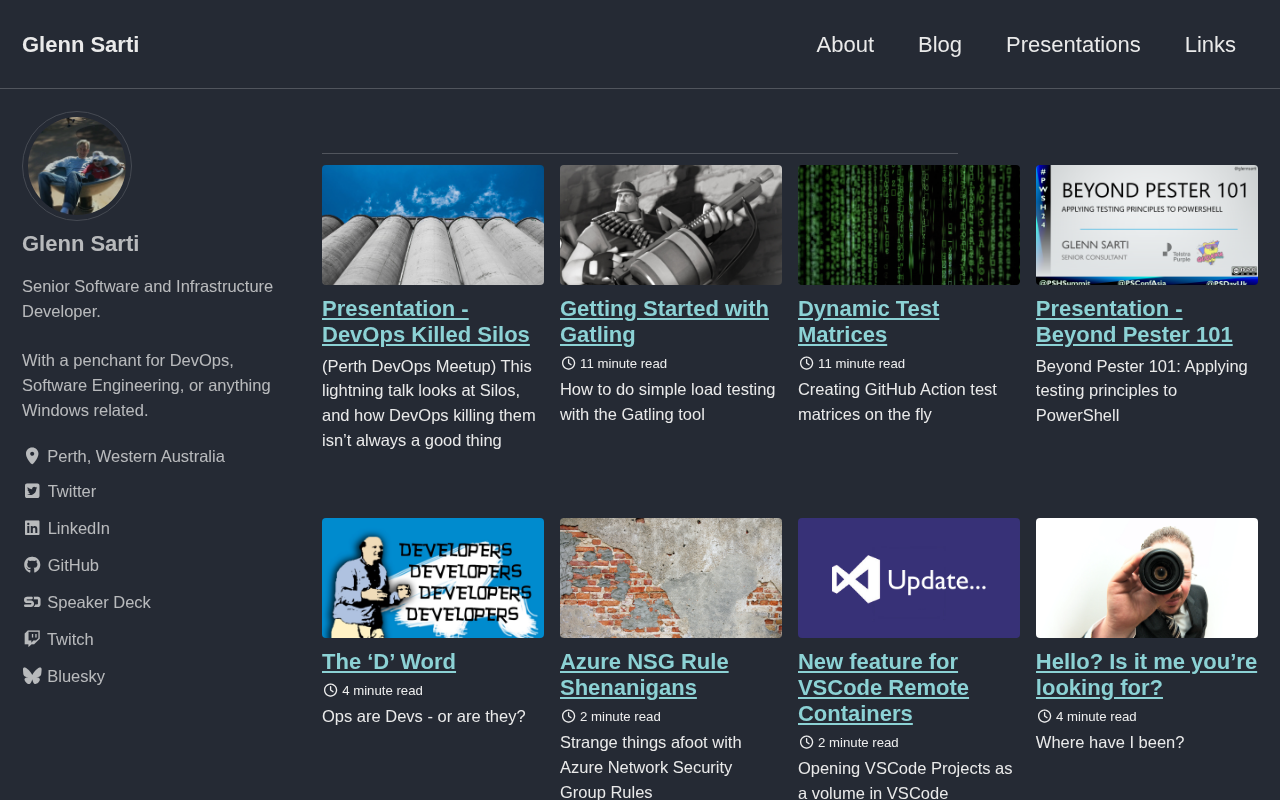
Task: Click the Twitch icon in sidebar
Action: [32, 639]
